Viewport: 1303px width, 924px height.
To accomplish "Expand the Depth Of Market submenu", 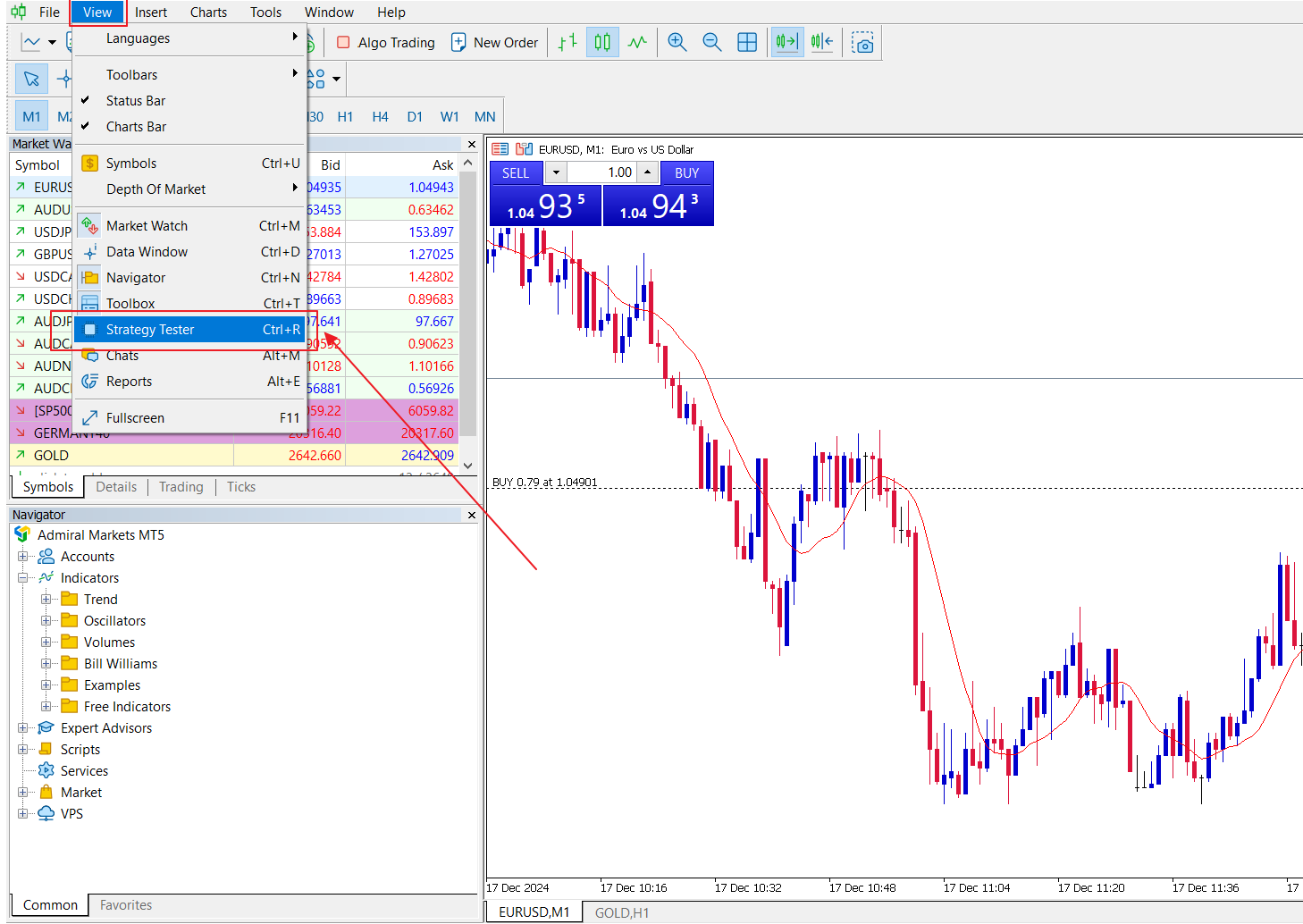I will [x=190, y=189].
